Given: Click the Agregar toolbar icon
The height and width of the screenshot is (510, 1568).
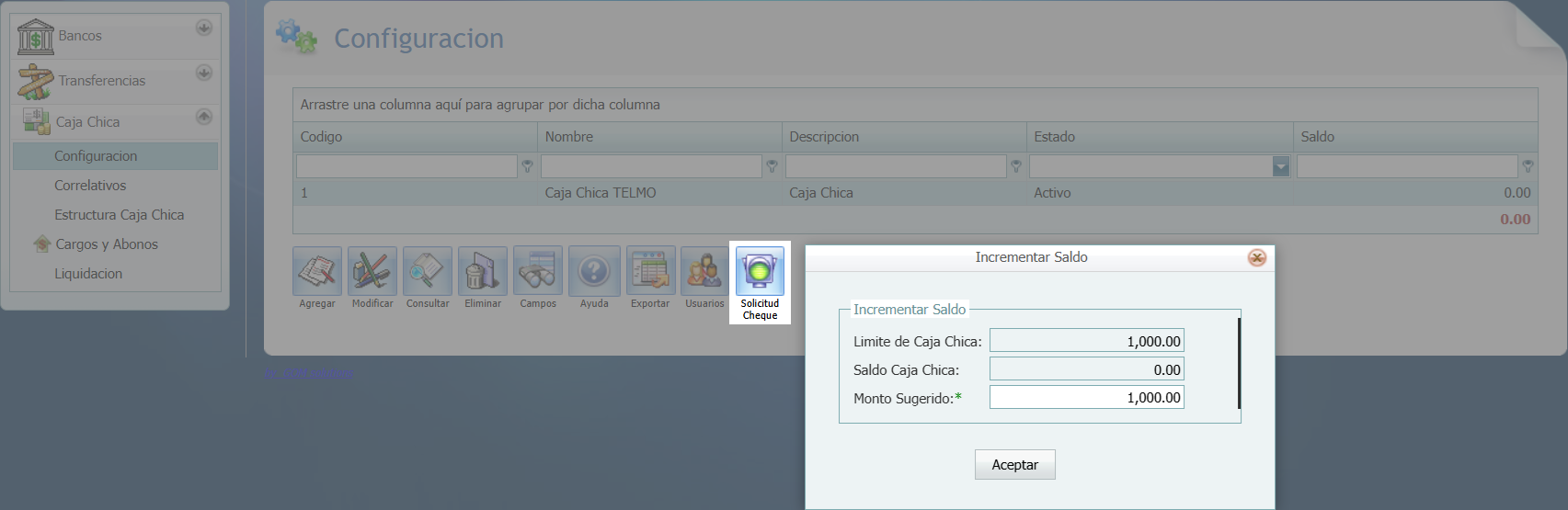Looking at the screenshot, I should click(x=317, y=271).
